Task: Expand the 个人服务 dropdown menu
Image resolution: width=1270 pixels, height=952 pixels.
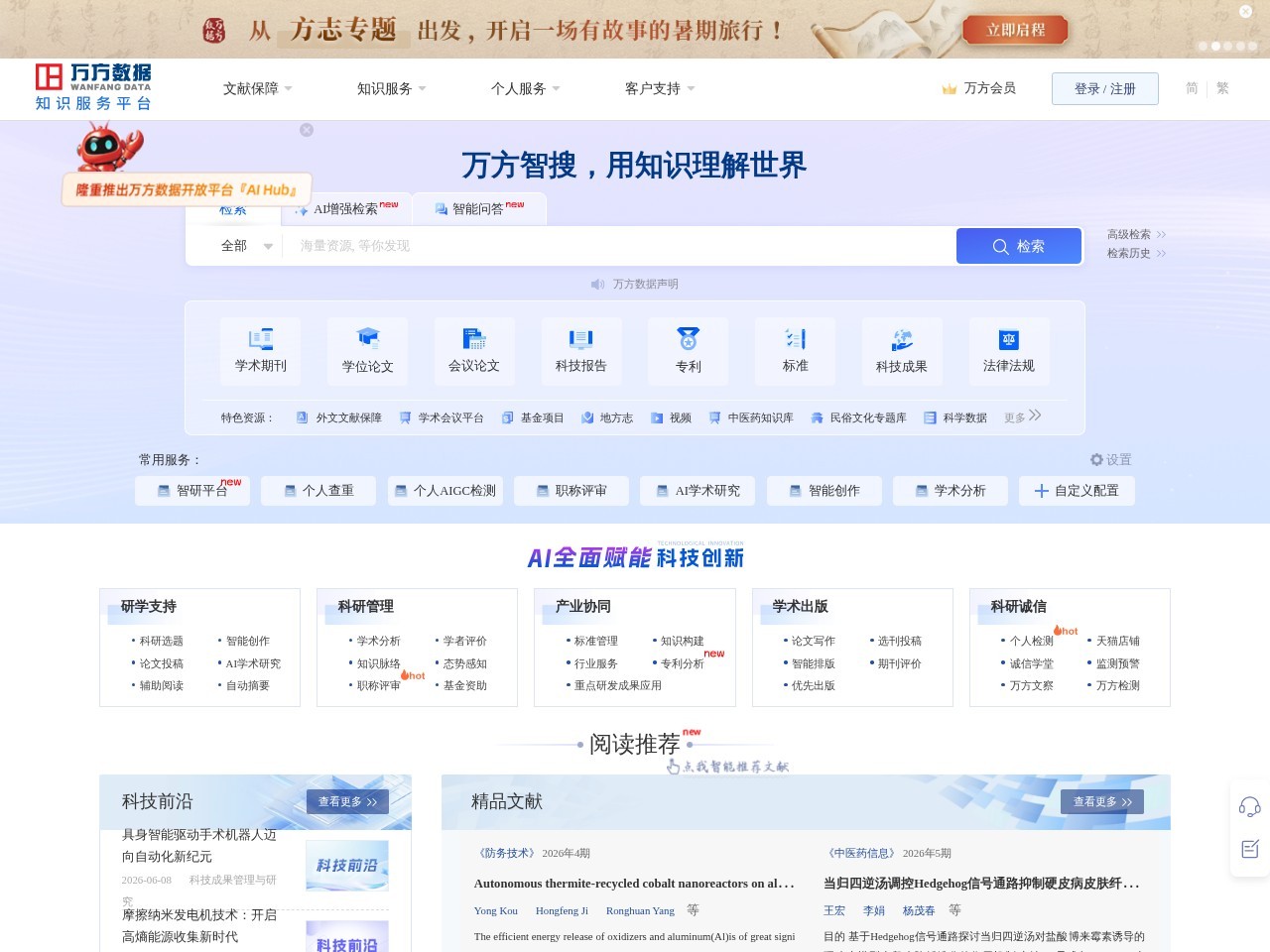Action: (526, 89)
